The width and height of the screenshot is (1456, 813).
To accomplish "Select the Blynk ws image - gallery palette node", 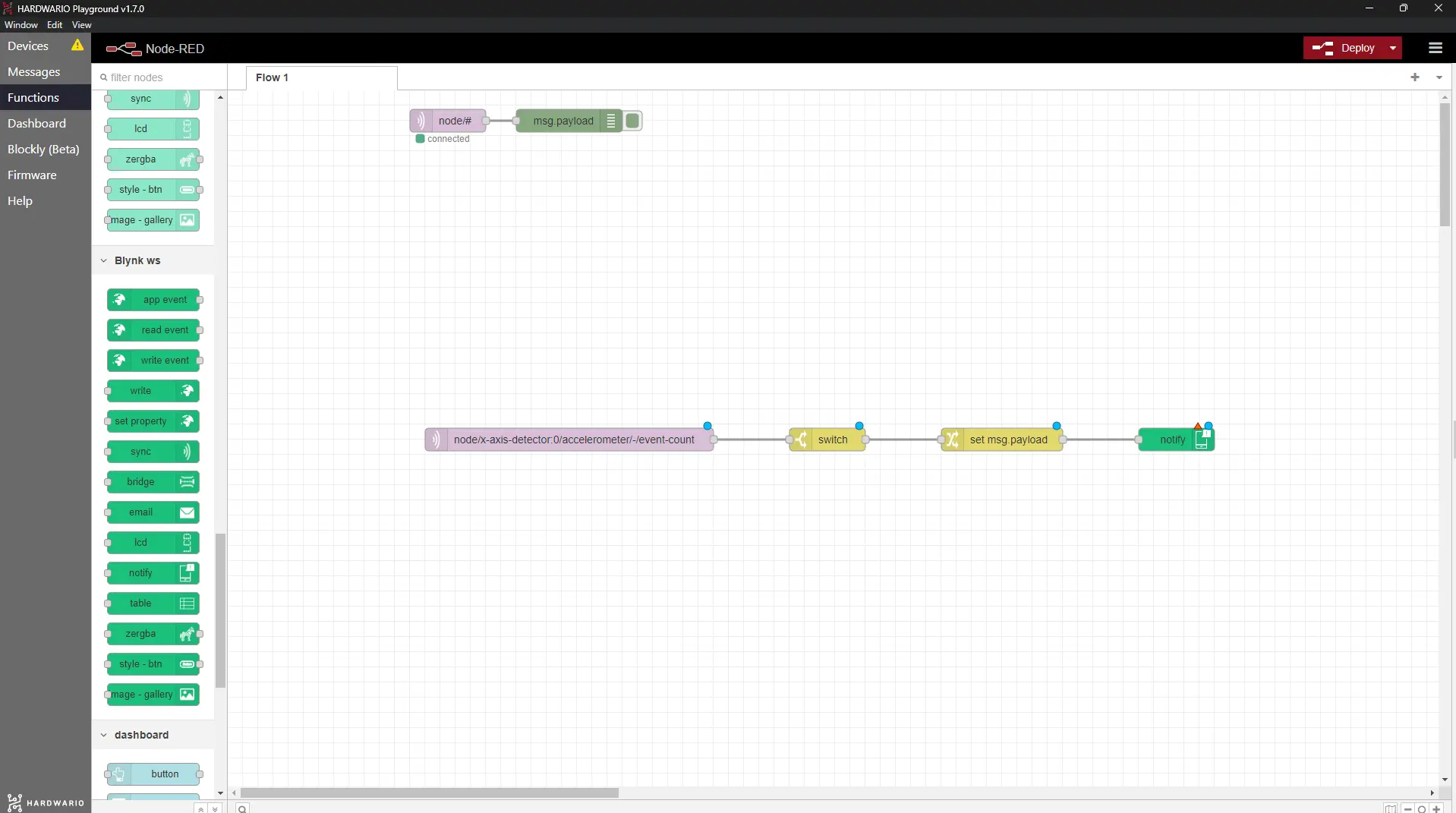I will [153, 695].
